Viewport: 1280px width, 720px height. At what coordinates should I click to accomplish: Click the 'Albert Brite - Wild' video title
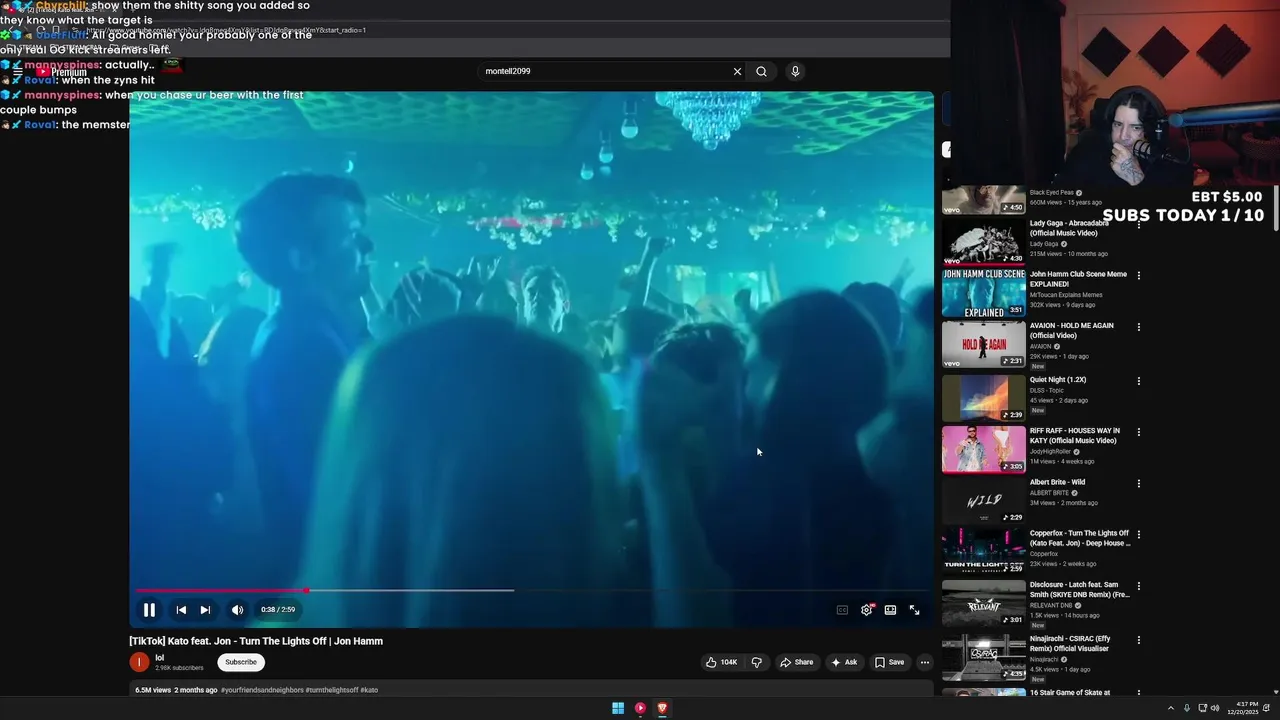1057,482
